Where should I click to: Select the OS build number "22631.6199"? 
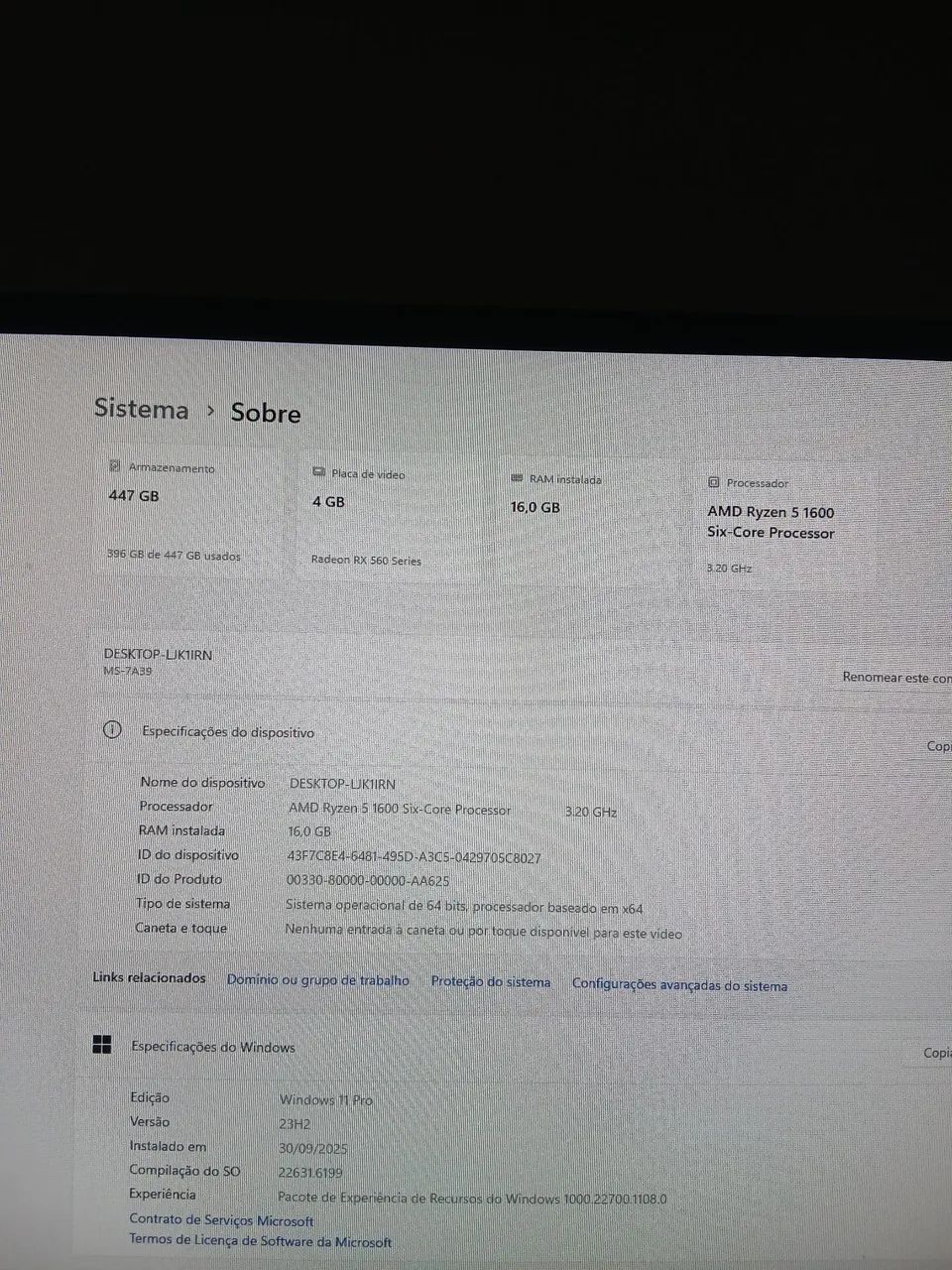(310, 1173)
